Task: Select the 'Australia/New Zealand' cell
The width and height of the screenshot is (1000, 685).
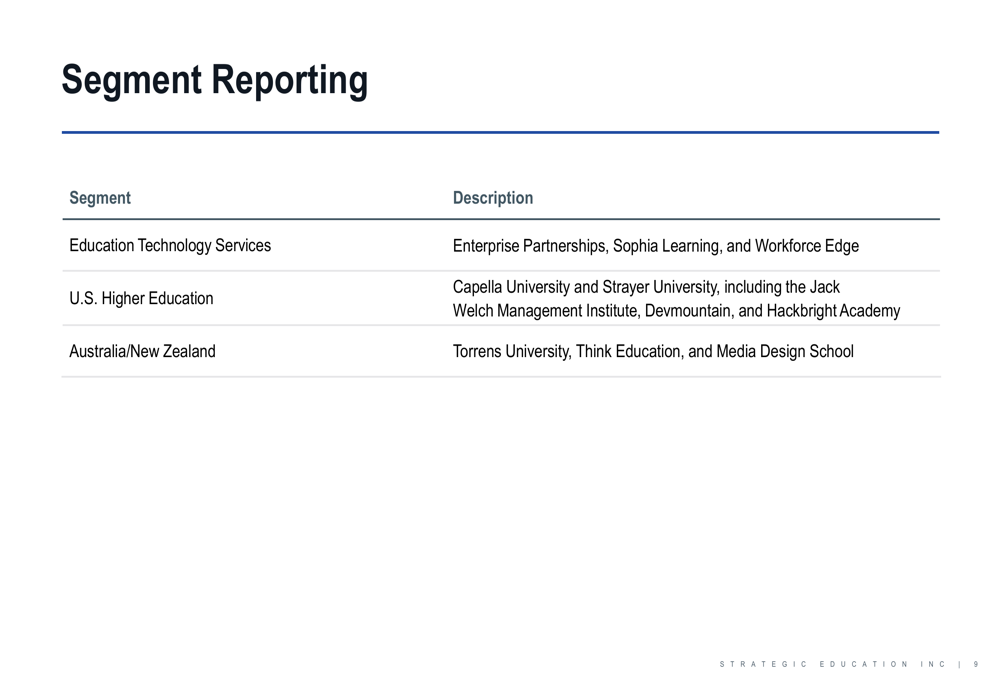Action: point(142,351)
